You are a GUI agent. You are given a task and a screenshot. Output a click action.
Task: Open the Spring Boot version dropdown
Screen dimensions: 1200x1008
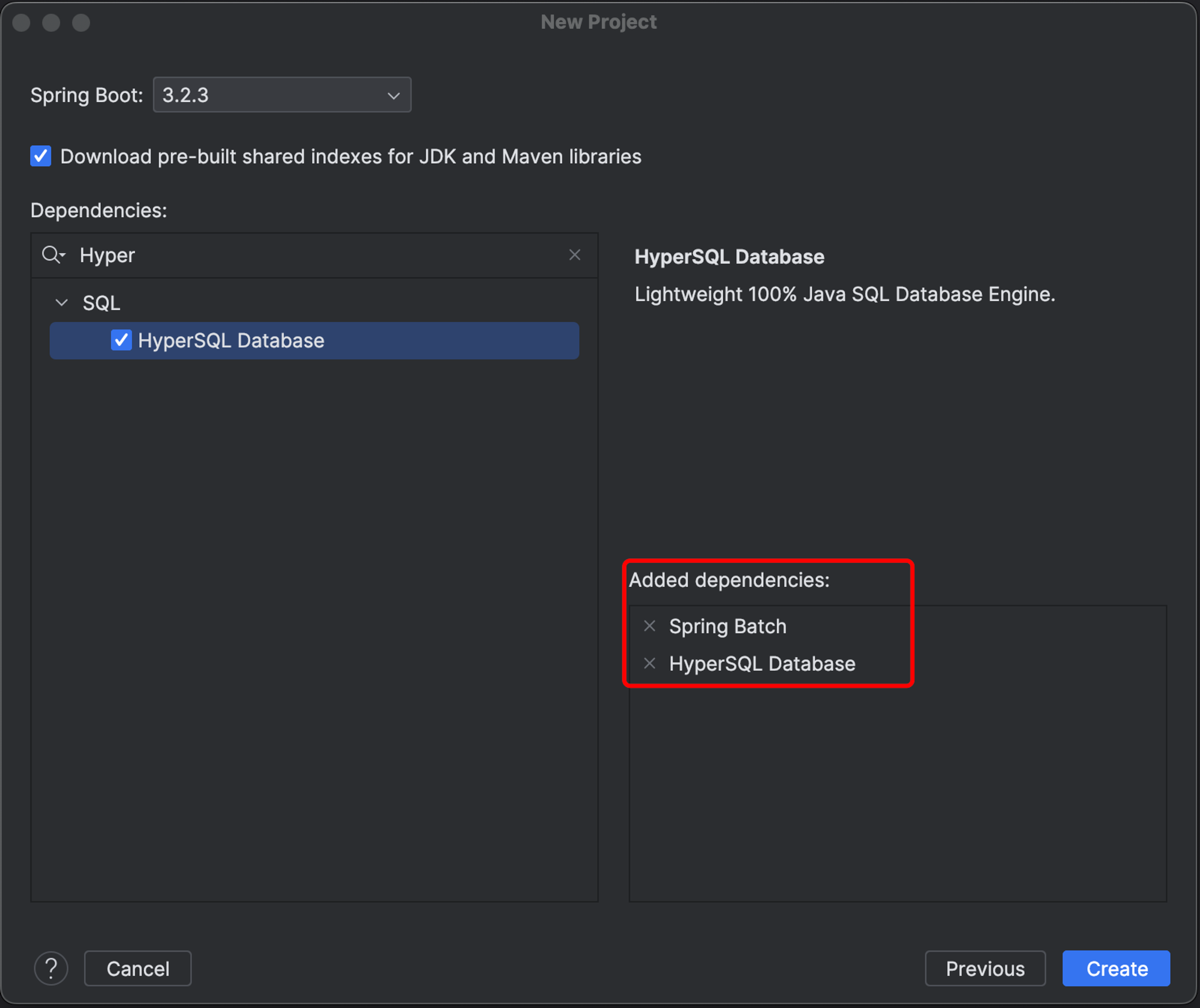point(281,95)
